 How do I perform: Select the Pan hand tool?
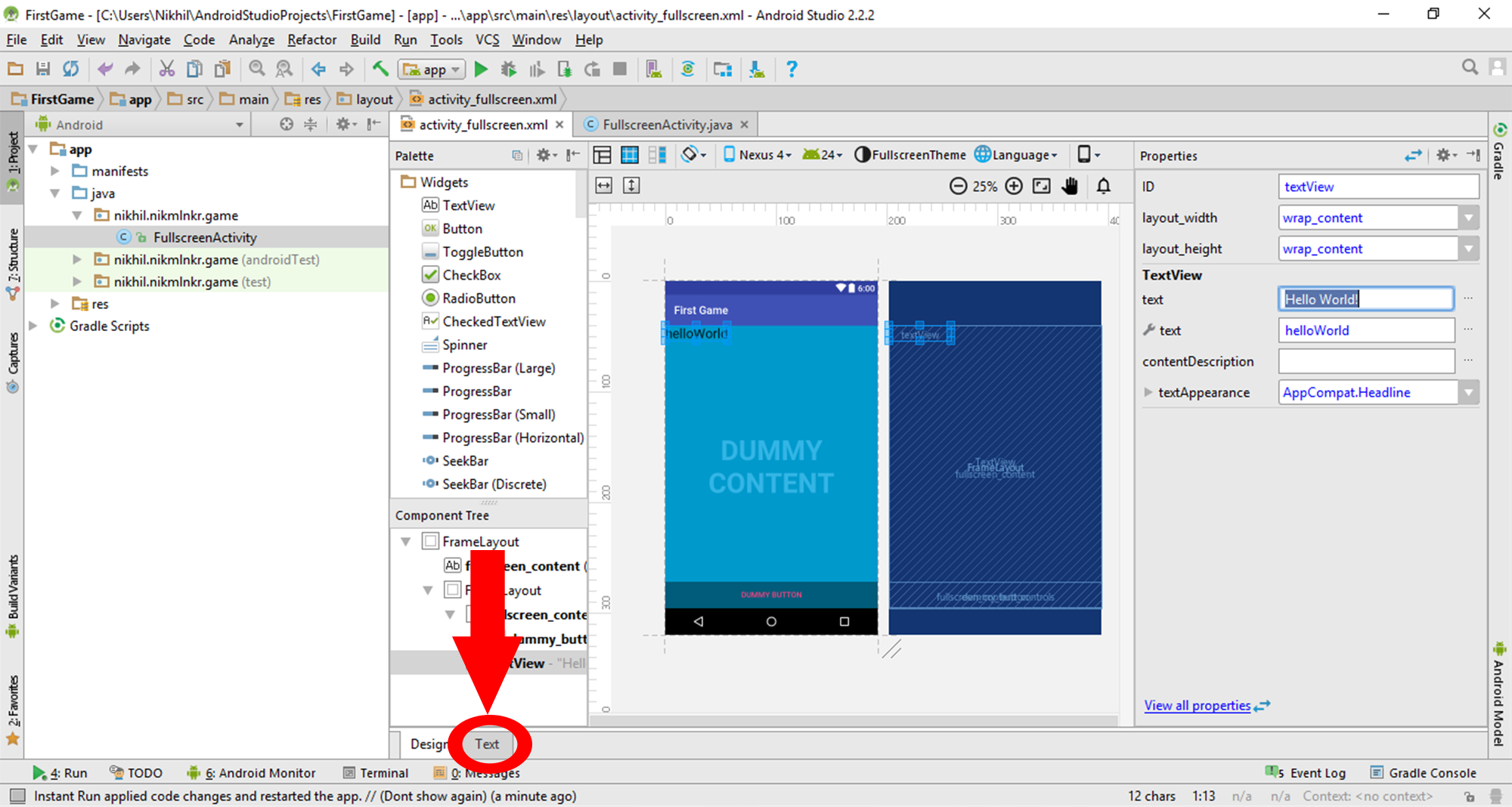(1070, 186)
